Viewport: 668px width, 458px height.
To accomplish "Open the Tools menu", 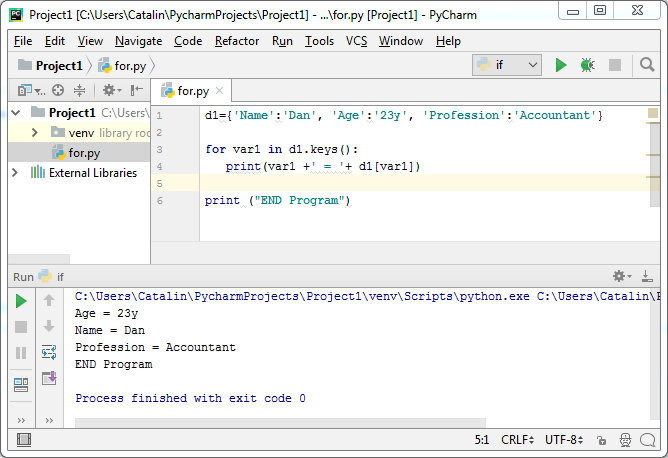I will (x=319, y=41).
